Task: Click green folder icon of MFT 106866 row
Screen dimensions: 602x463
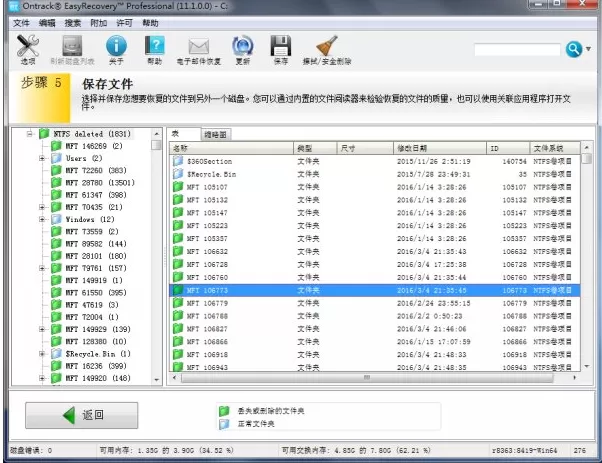Action: (178, 342)
